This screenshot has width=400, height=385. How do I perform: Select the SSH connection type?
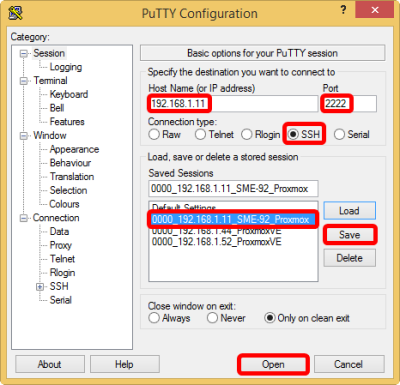click(304, 134)
